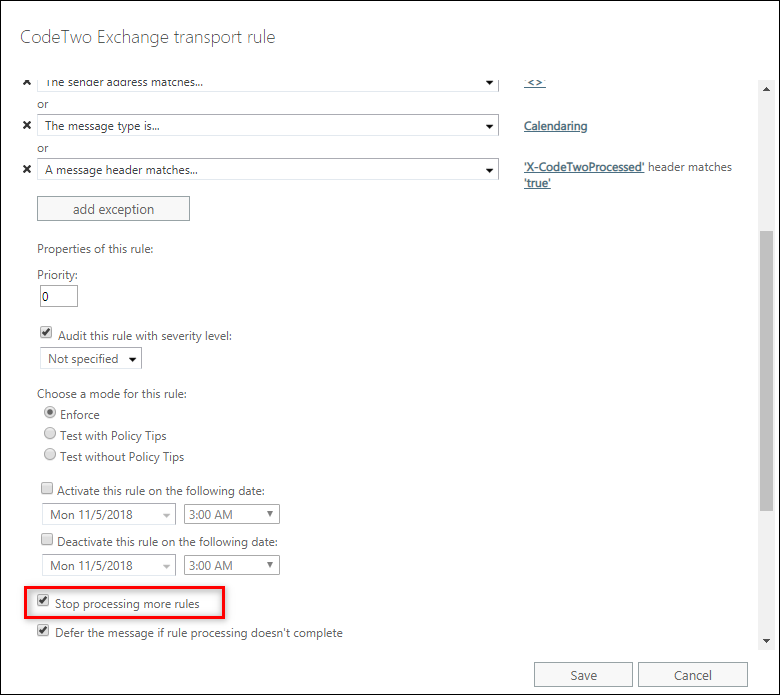Screen dimensions: 780x695
Task: Select the Enforce mode radio button
Action: click(50, 412)
